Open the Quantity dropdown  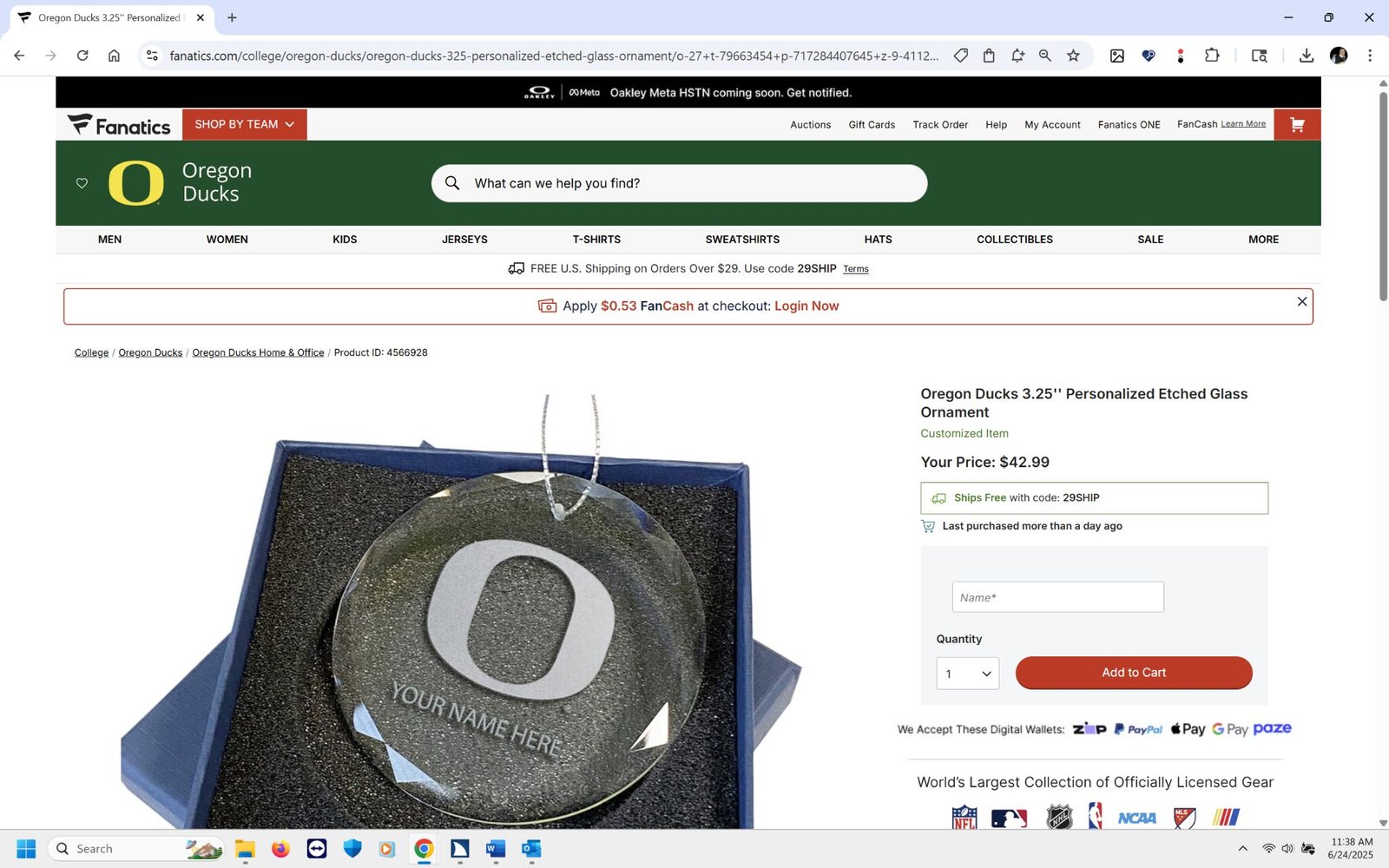point(968,674)
